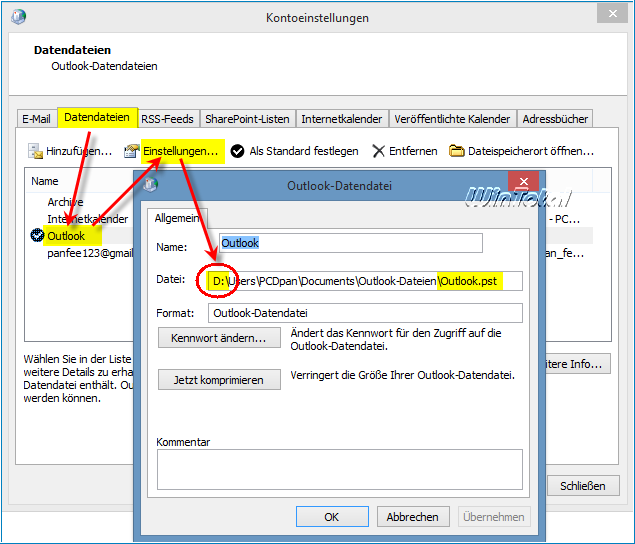Click the Entfernen X icon
Screen dimensions: 635x544
[x=378, y=151]
